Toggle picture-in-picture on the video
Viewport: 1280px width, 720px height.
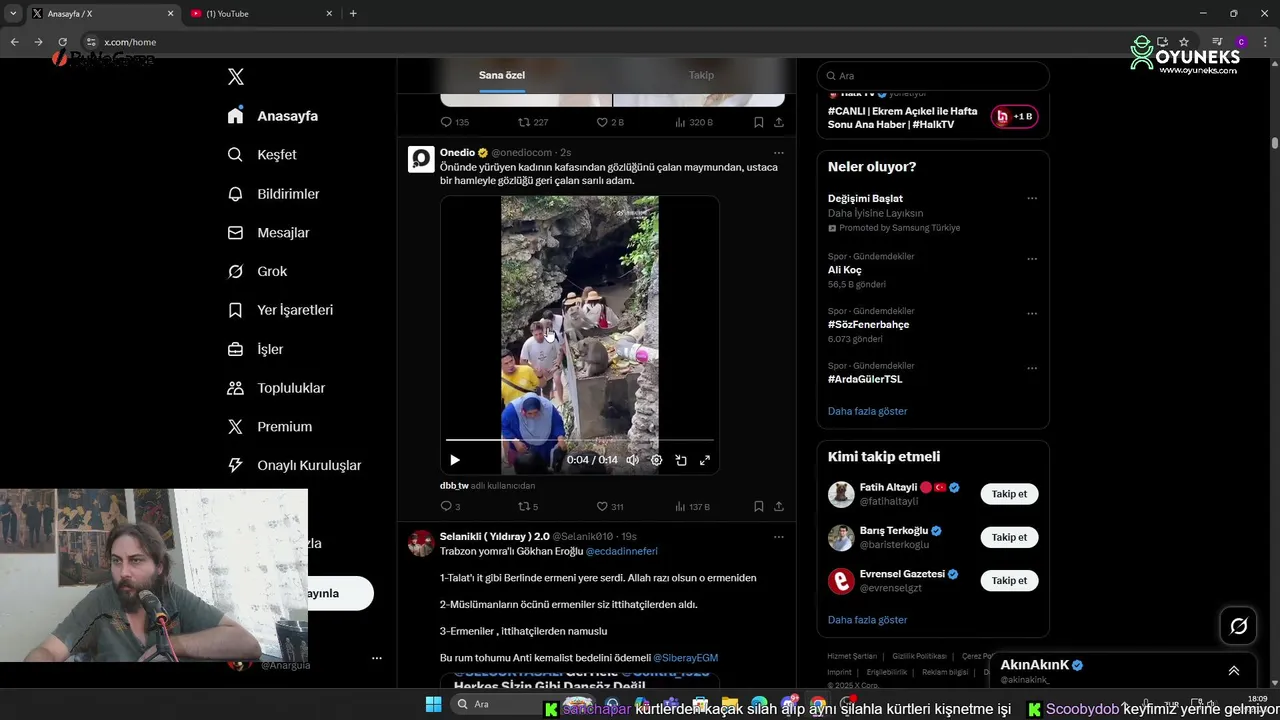[x=681, y=460]
